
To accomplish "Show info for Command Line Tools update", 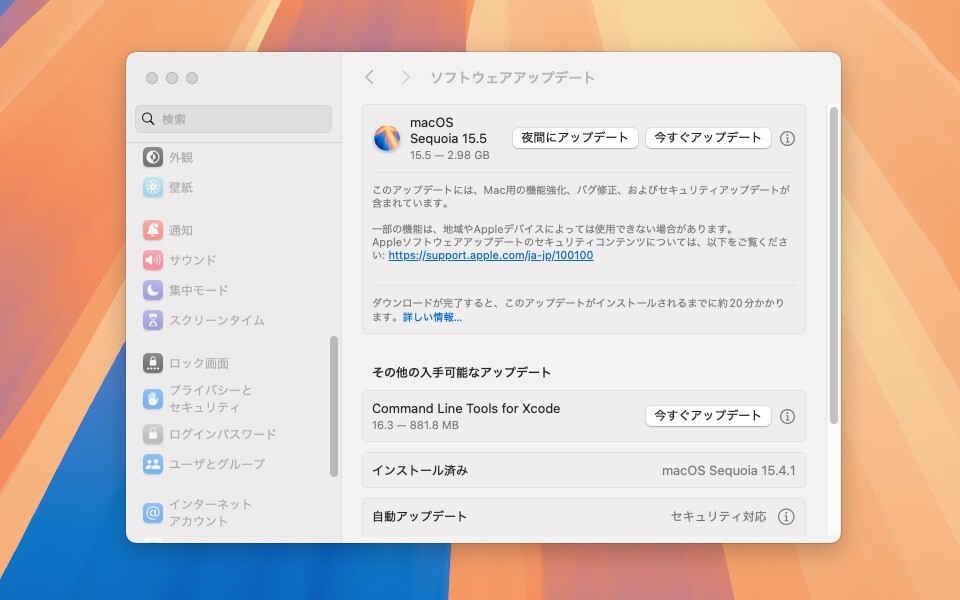I will click(787, 416).
